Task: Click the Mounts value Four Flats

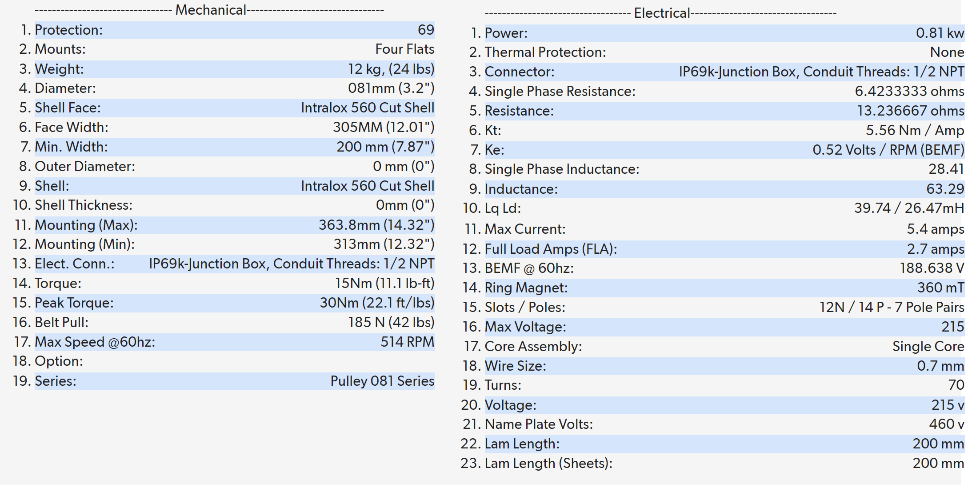Action: coord(404,49)
